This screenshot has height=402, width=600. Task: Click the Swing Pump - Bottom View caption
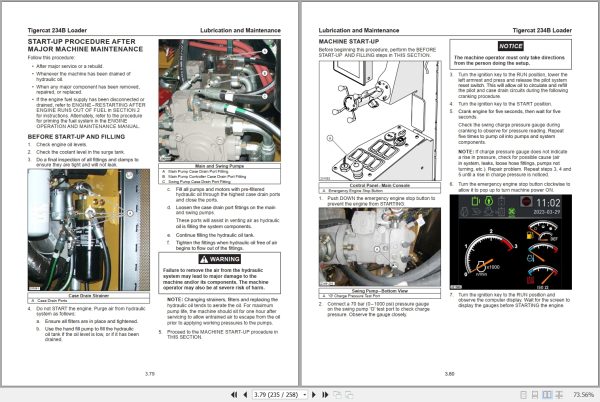380,291
